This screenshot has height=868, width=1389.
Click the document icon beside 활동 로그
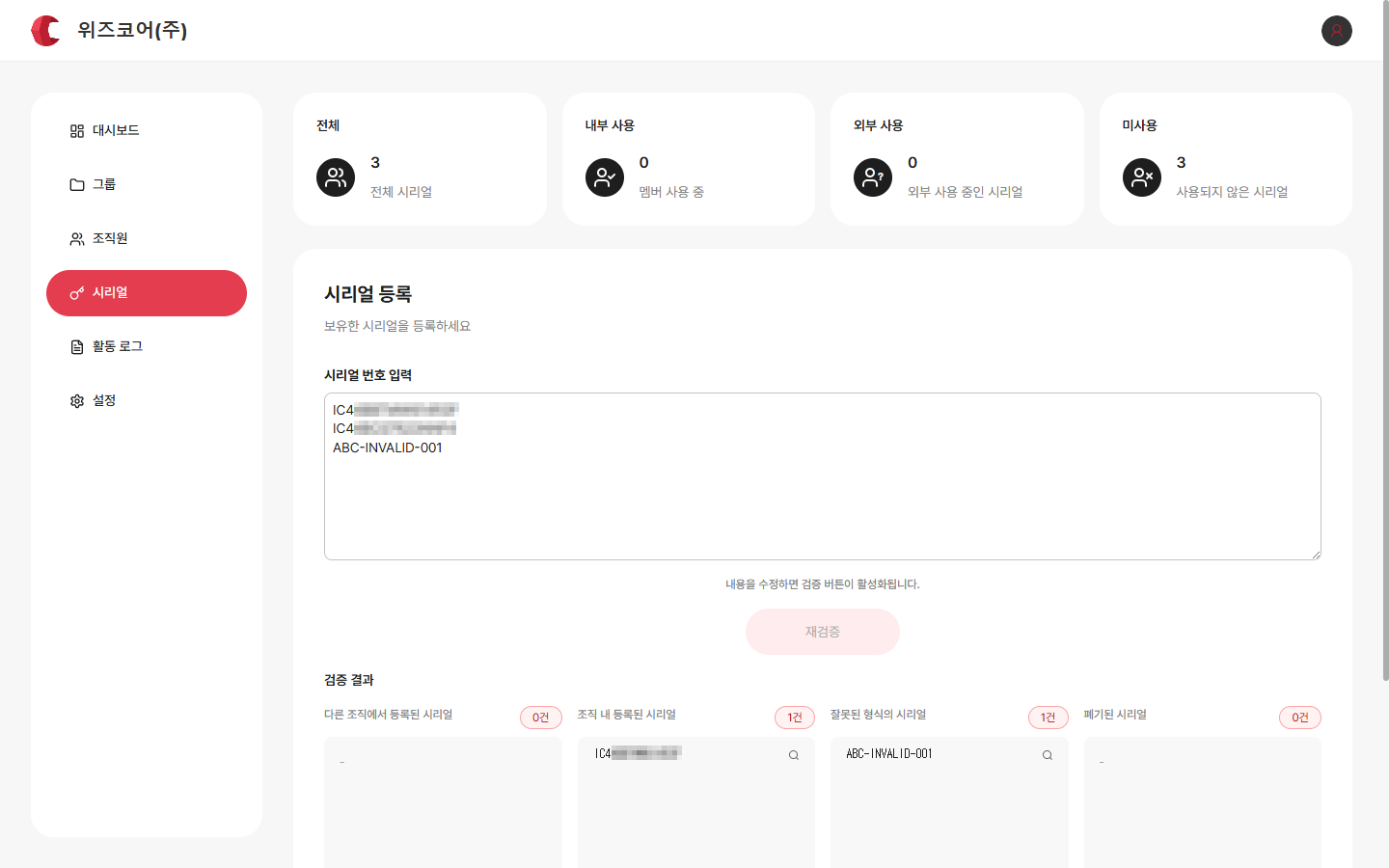click(77, 347)
